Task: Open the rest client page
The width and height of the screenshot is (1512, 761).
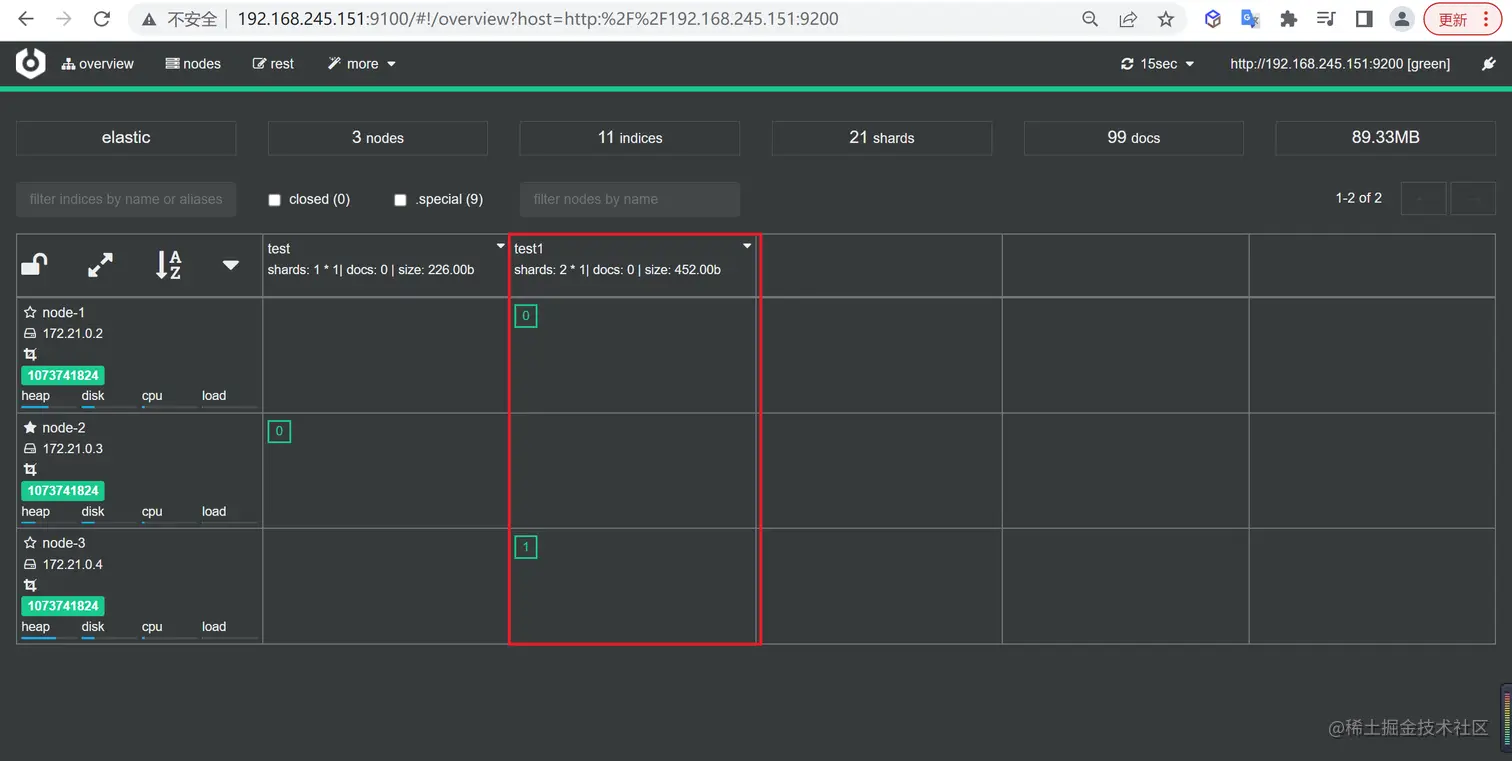Action: click(273, 64)
